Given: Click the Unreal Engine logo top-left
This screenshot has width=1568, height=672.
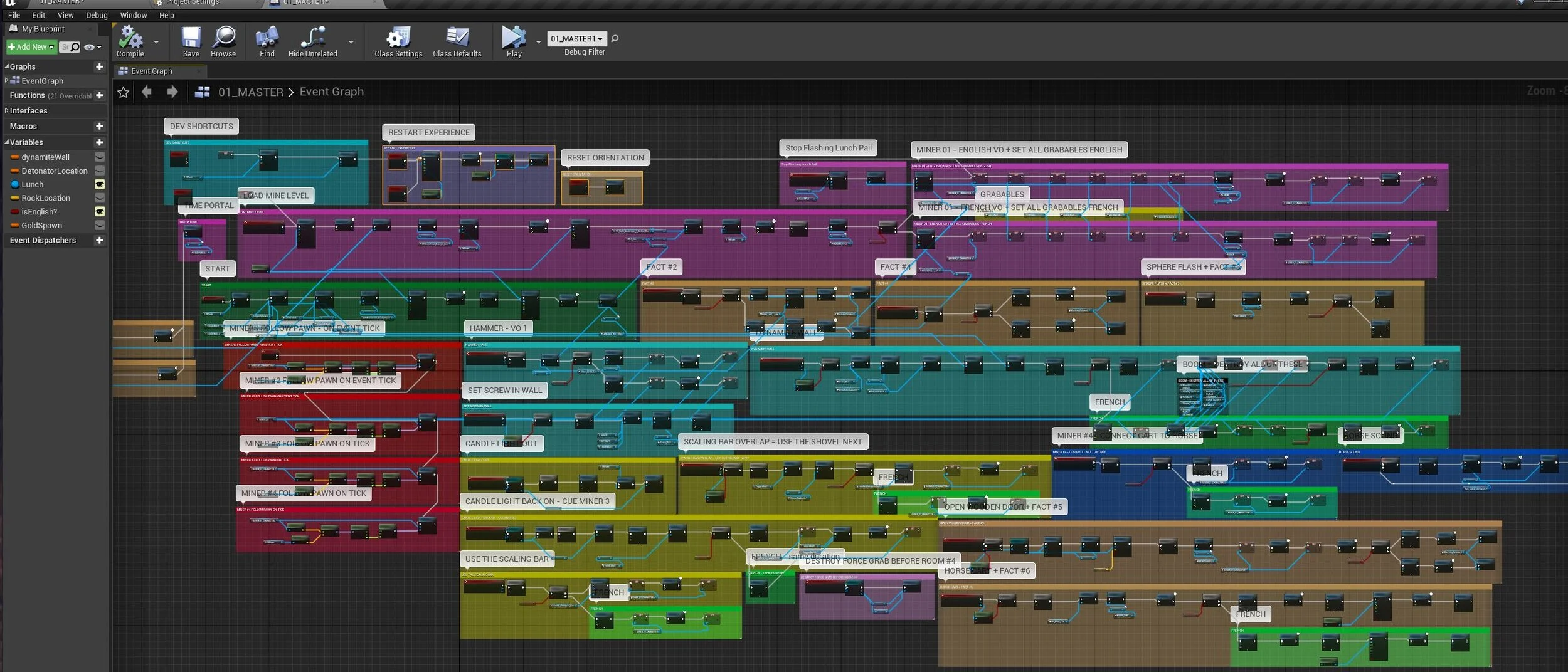Looking at the screenshot, I should [10, 3].
